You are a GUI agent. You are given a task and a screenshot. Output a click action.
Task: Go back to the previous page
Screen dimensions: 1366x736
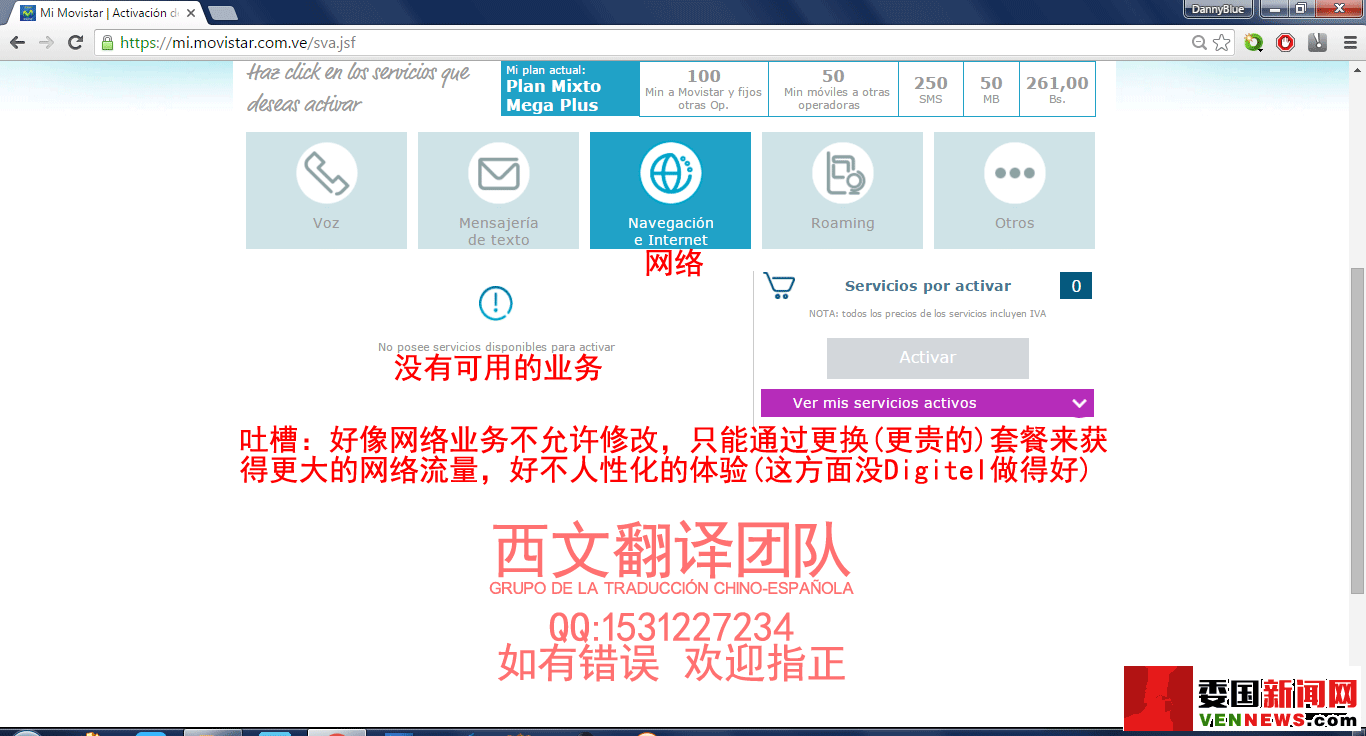point(17,43)
